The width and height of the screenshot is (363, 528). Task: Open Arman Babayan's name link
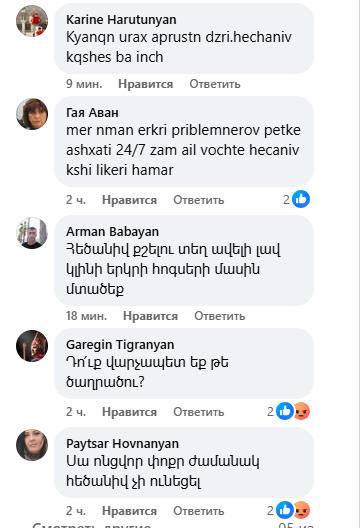112,232
